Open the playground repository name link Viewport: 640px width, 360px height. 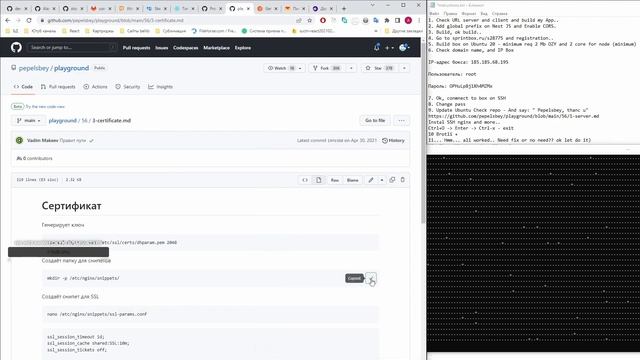tap(71, 68)
